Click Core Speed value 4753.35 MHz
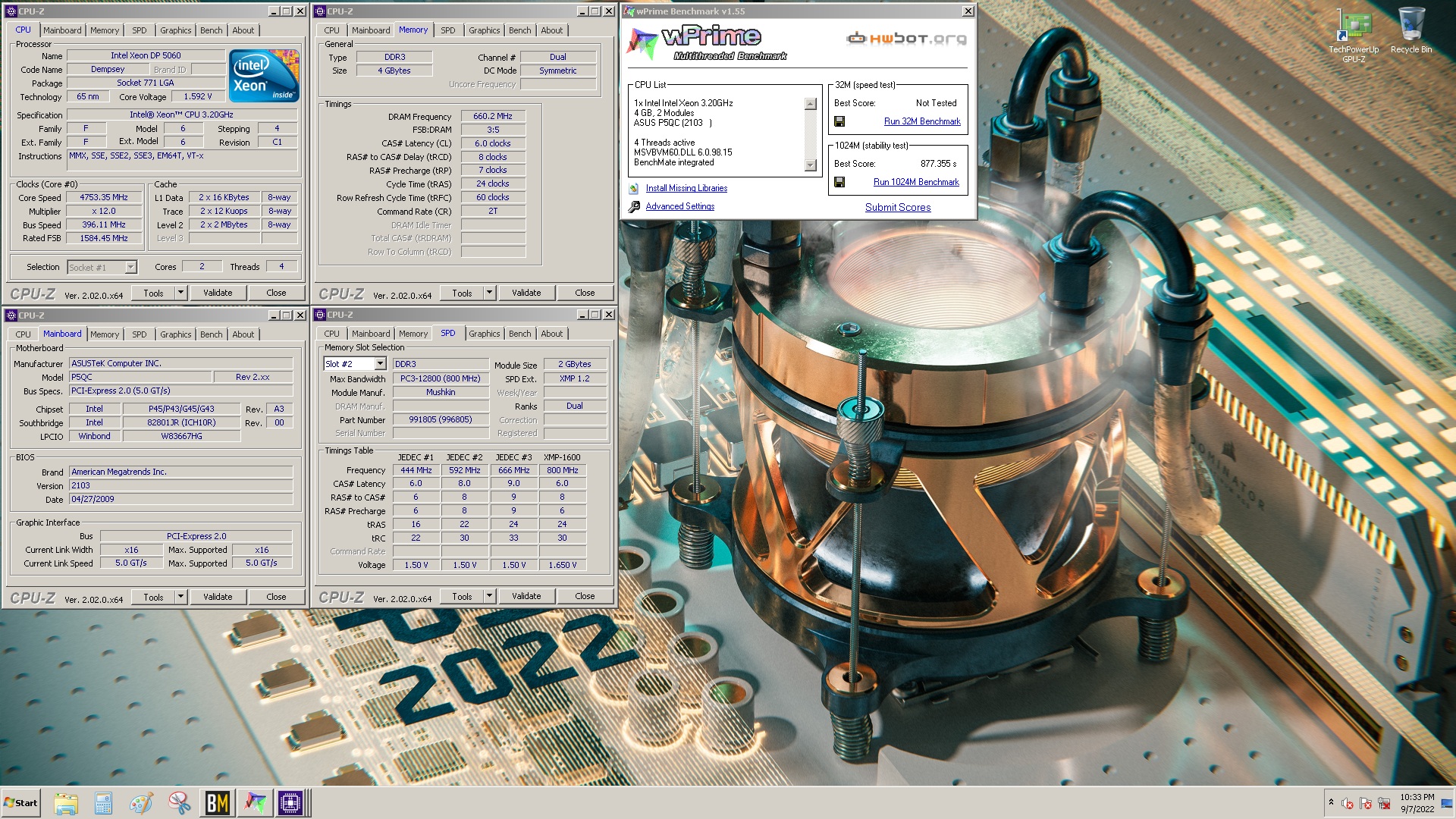This screenshot has height=819, width=1456. point(104,197)
